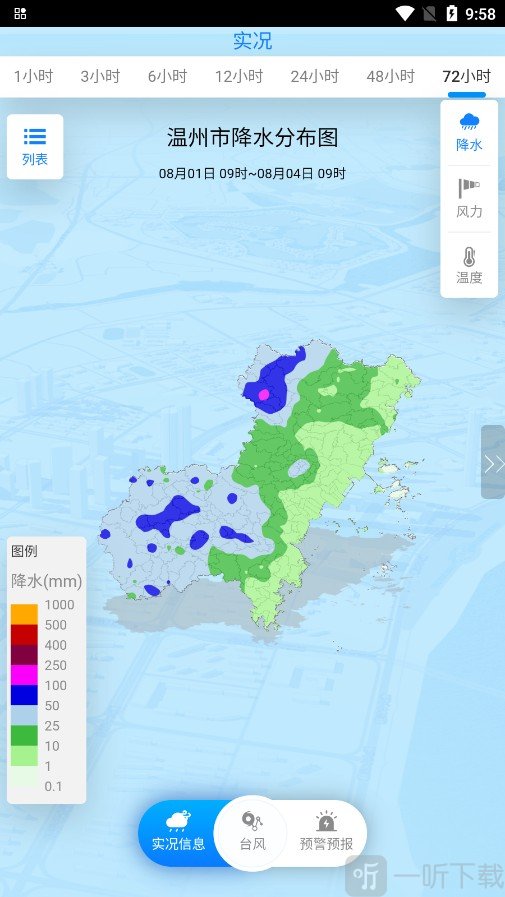The height and width of the screenshot is (897, 505).
Task: Click the light green 10mm legend swatch
Action: point(24,756)
